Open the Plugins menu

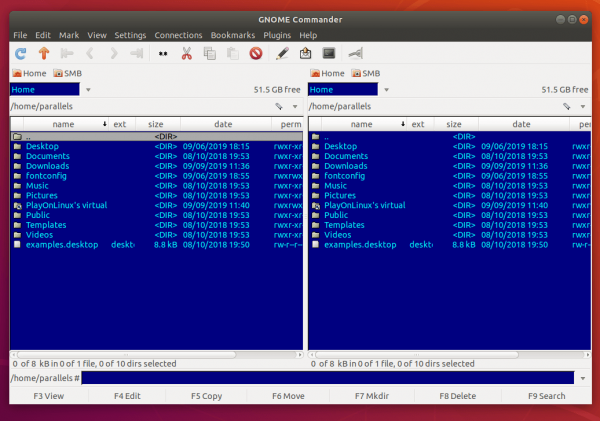coord(277,35)
